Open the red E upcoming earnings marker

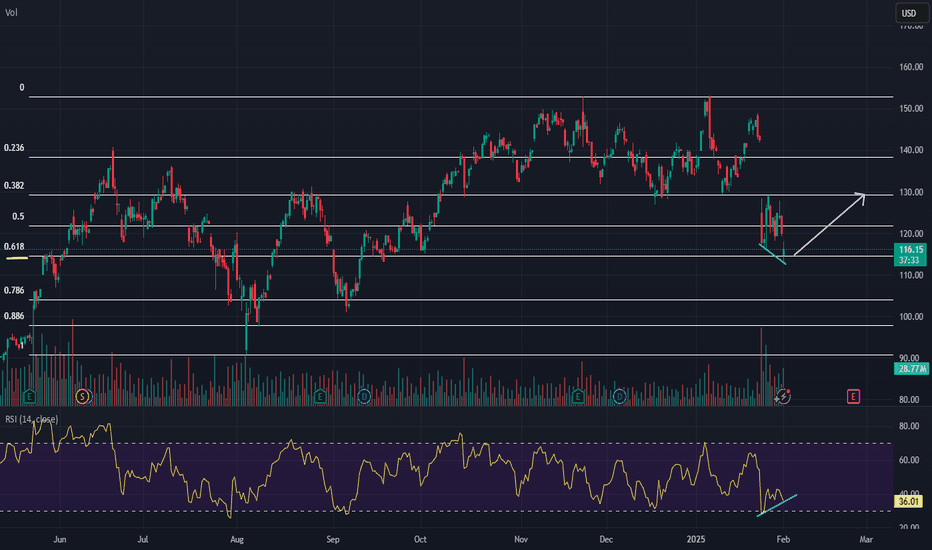coord(853,396)
